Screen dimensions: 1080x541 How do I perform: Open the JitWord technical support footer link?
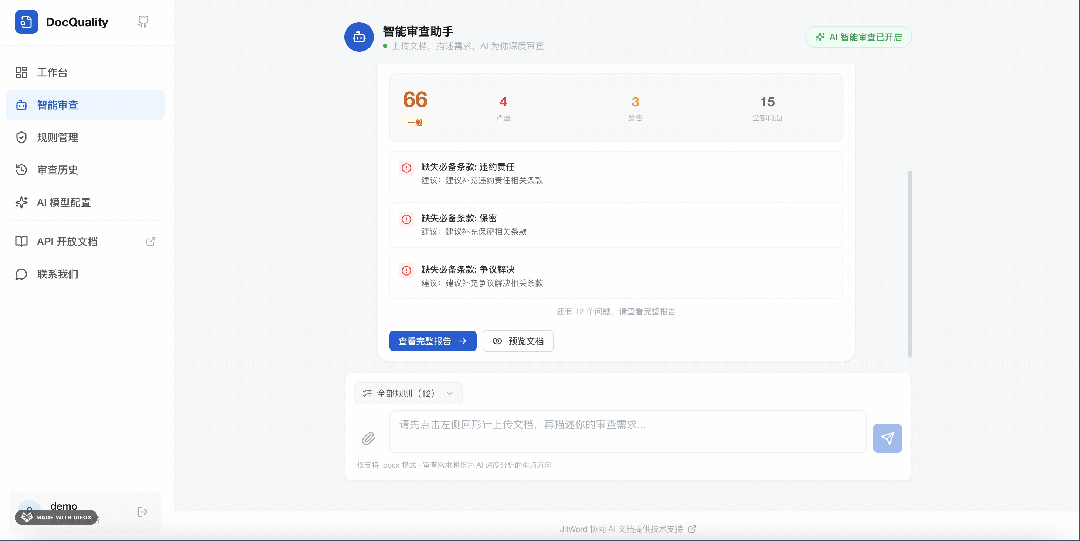coord(627,529)
